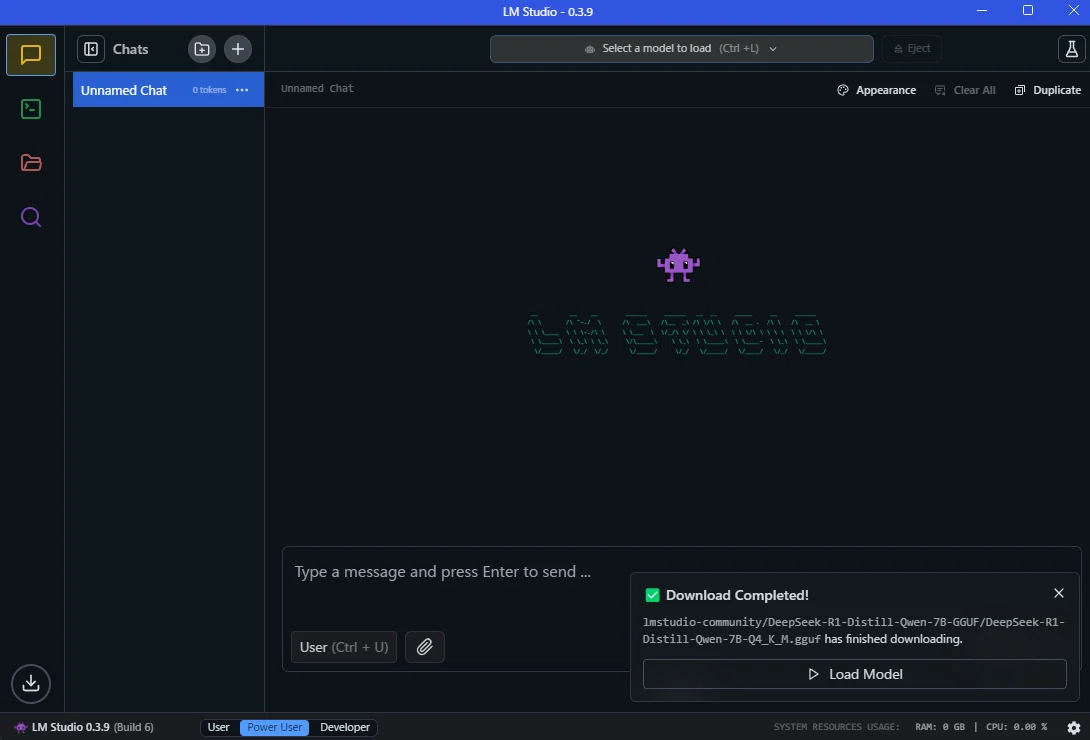1090x740 pixels.
Task: Click the RAM: 0 GB status entry
Action: 940,727
